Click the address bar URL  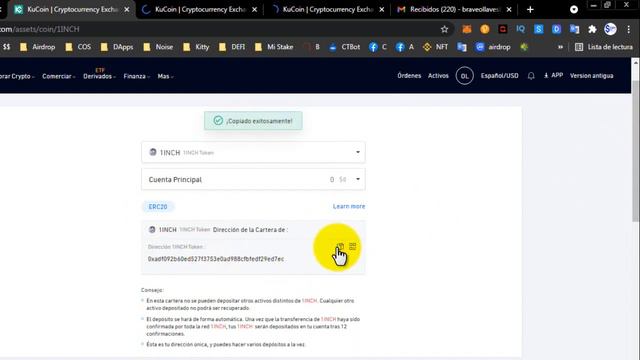[x=40, y=29]
